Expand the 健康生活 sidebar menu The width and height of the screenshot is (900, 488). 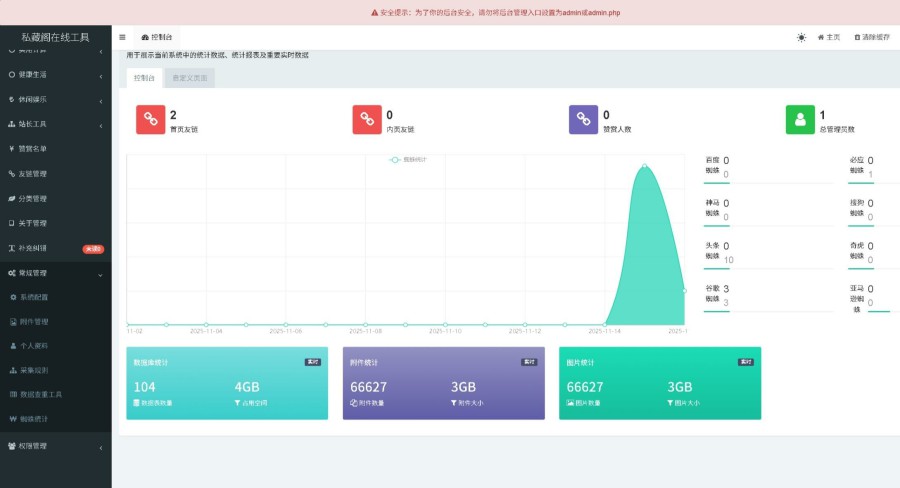56,75
